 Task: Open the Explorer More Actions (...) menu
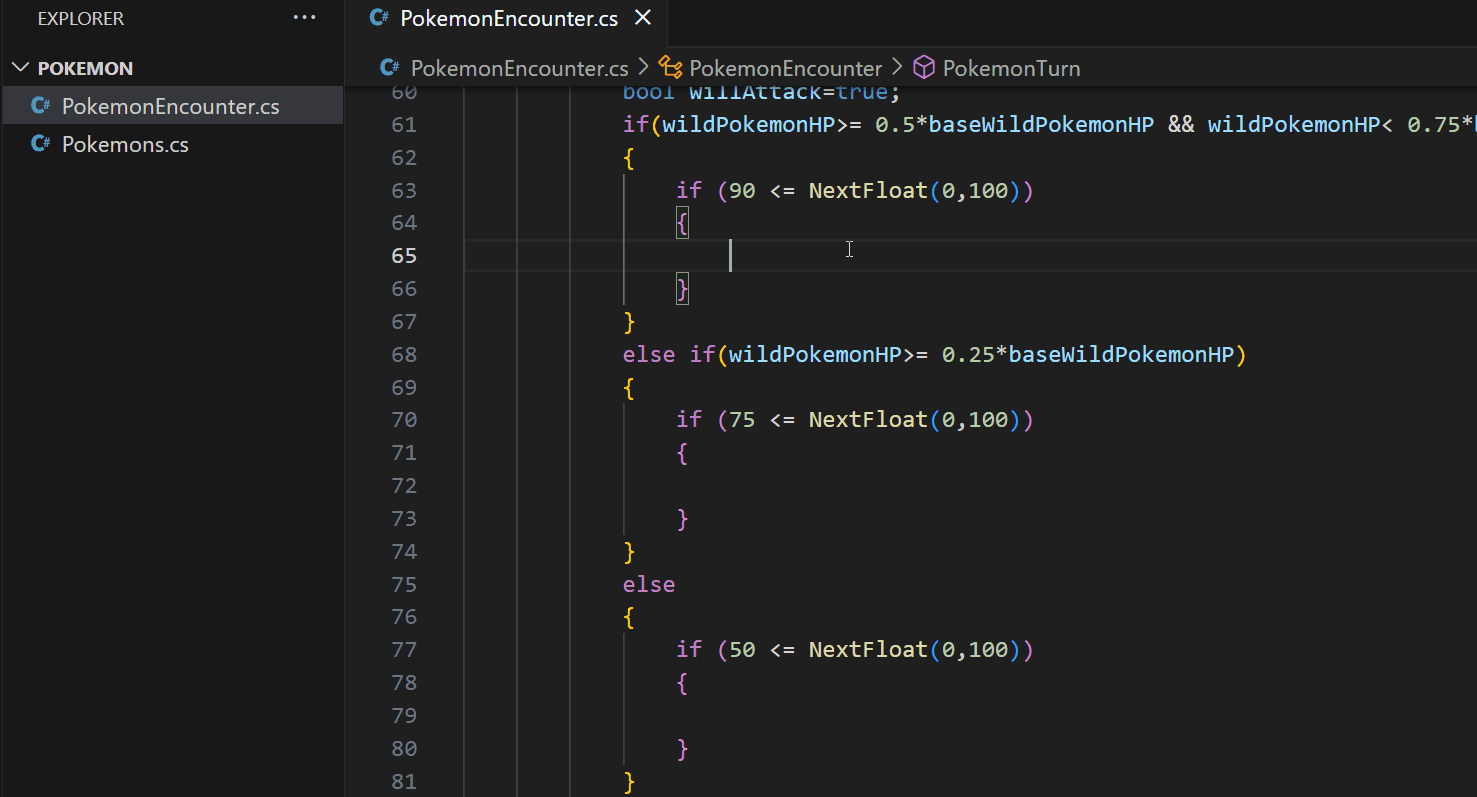pos(304,18)
